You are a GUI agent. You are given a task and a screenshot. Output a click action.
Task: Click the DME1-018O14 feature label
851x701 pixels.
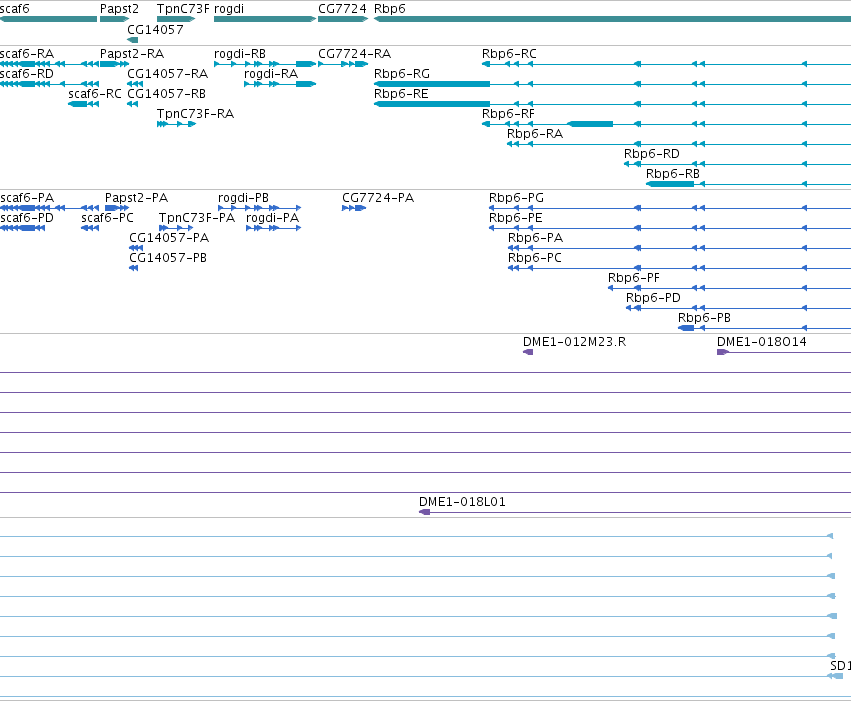click(x=761, y=342)
